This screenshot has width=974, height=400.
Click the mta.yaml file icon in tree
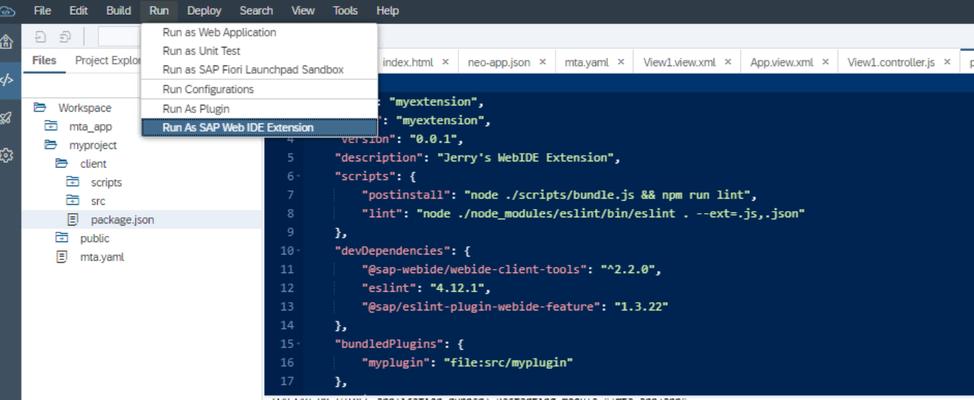pos(61,257)
